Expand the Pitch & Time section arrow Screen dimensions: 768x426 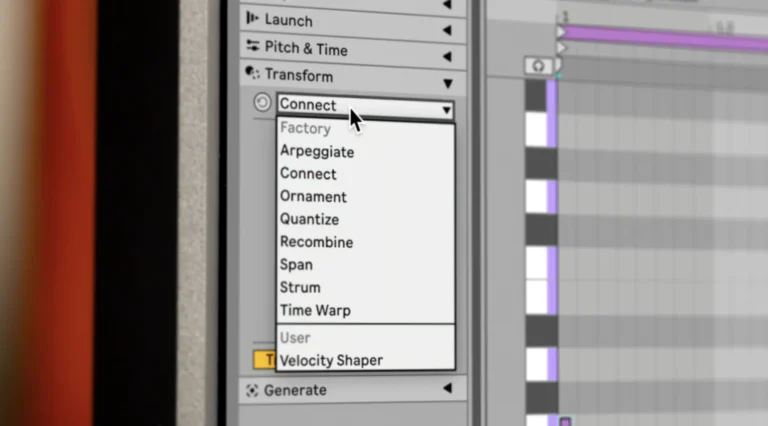447,56
